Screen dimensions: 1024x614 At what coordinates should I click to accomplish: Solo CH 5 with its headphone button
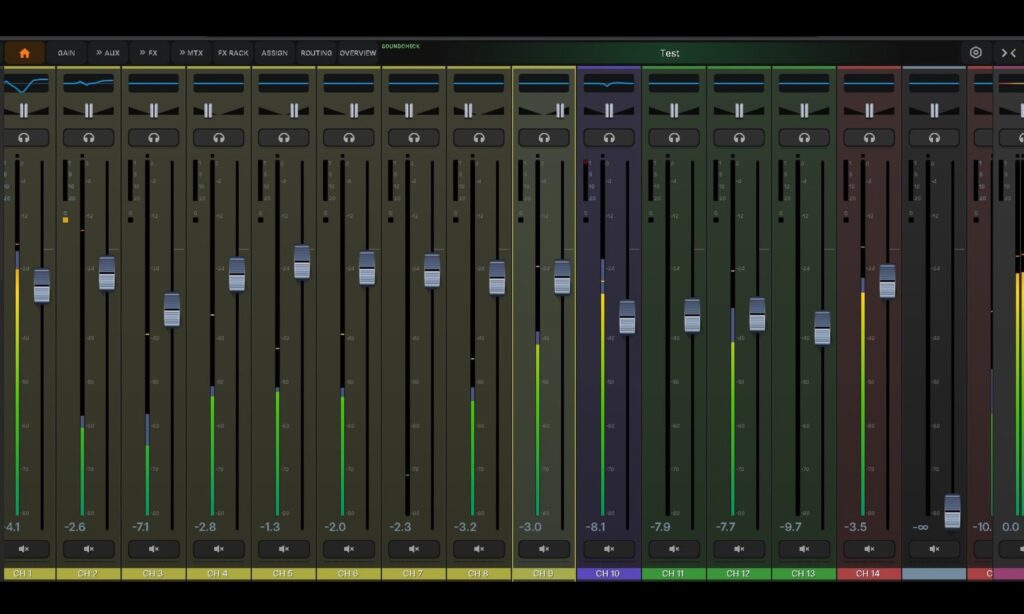tap(283, 137)
